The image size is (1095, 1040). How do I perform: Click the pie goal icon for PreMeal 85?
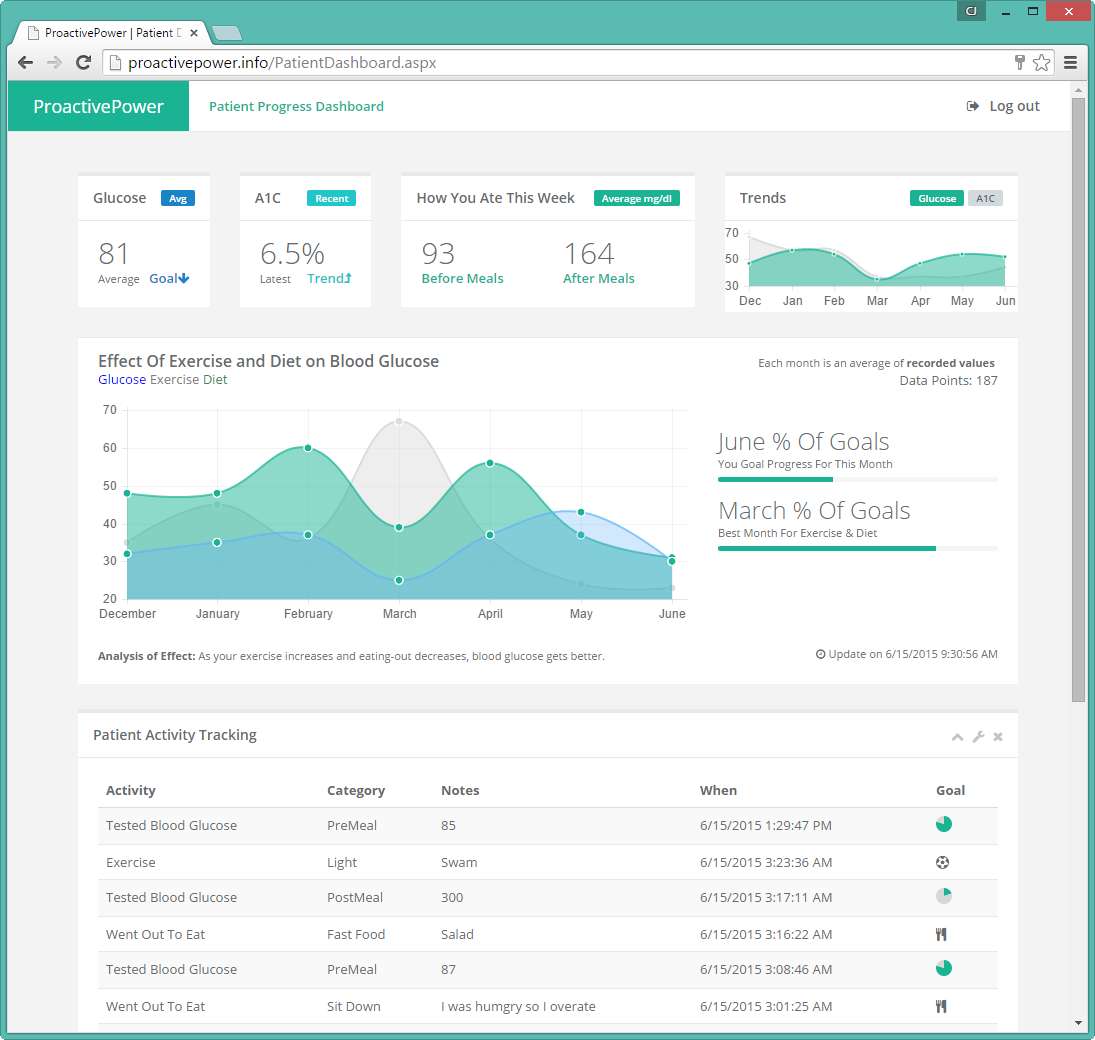click(943, 824)
